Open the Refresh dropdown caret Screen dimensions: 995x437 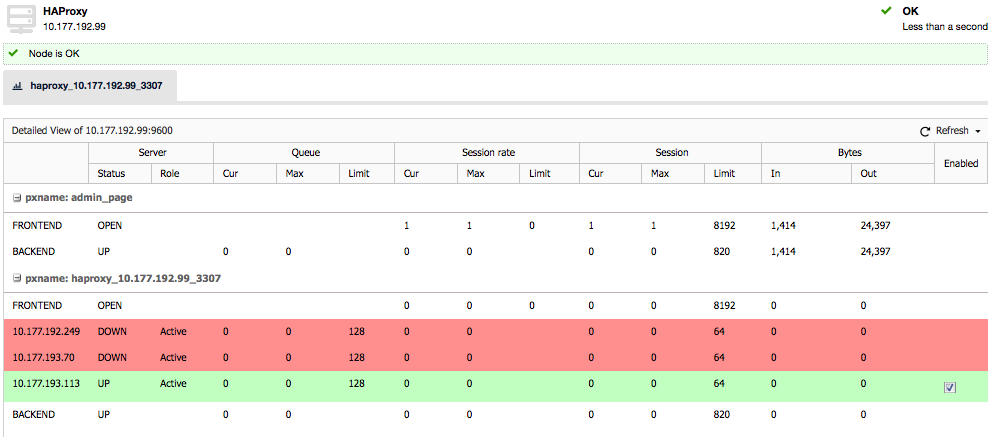coord(977,131)
